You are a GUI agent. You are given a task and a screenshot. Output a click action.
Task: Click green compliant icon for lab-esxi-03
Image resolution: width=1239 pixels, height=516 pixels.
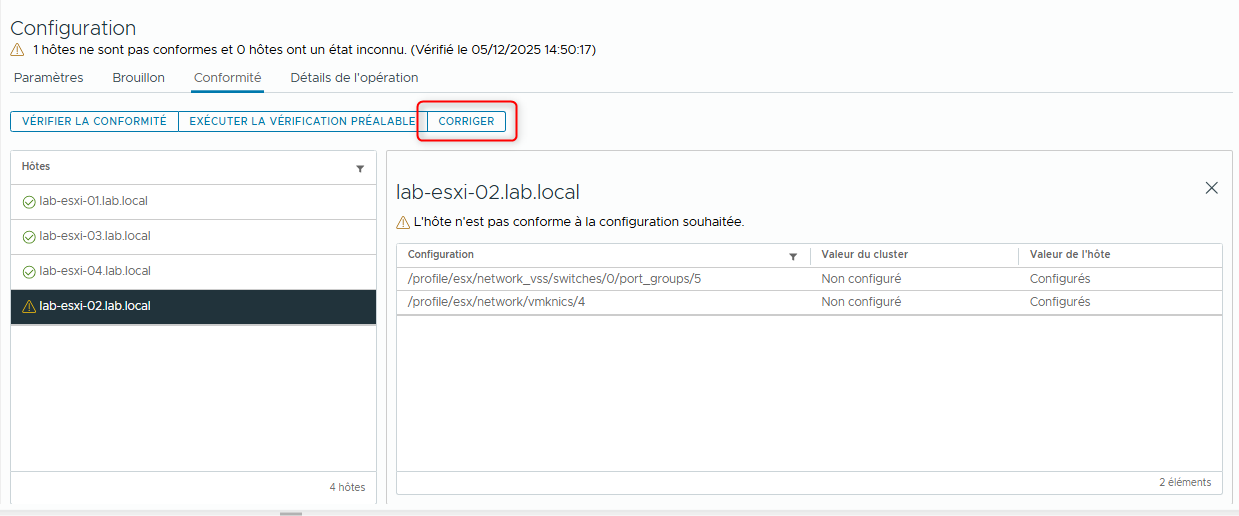[29, 237]
